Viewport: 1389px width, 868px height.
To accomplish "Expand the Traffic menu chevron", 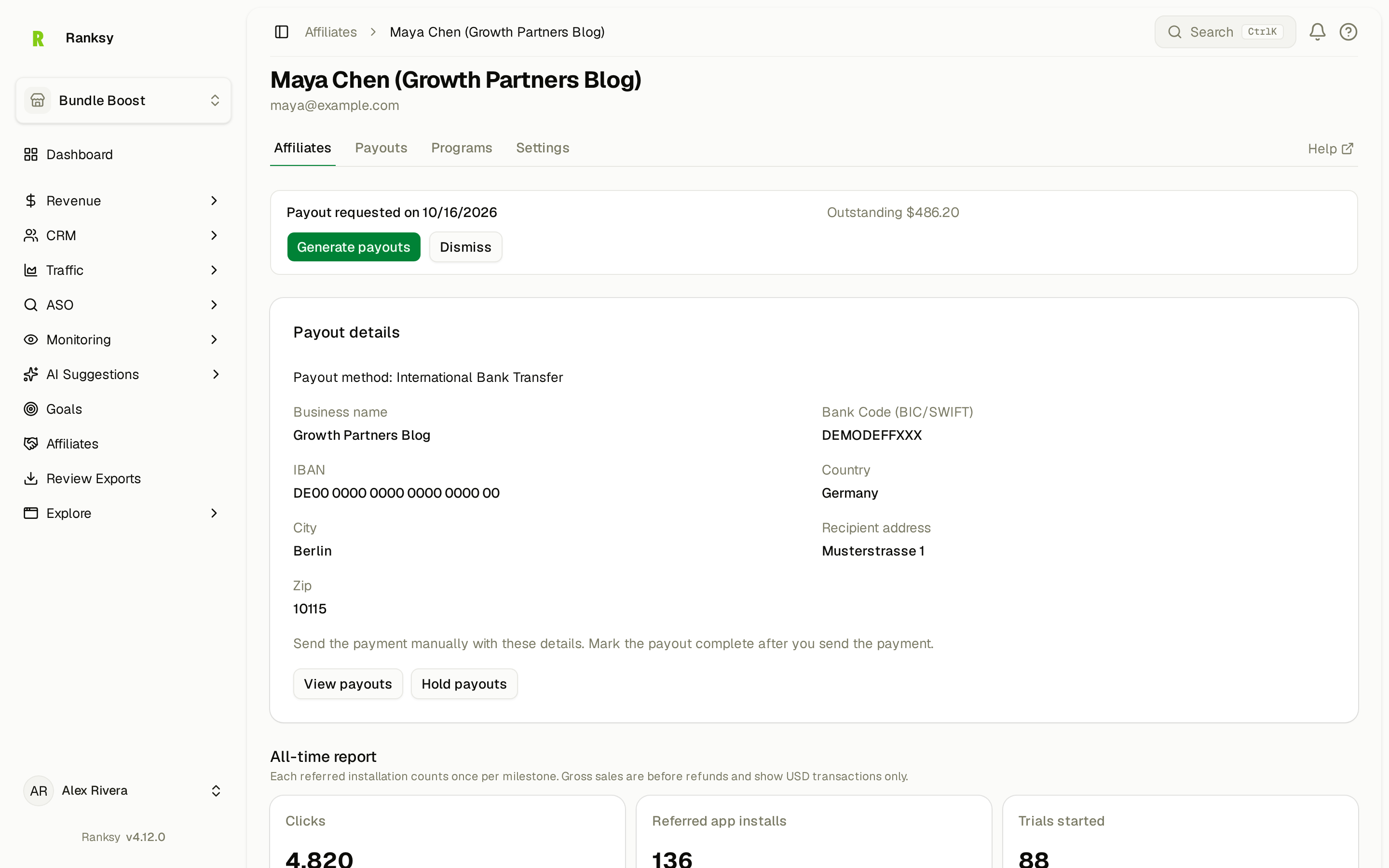I will click(x=214, y=270).
